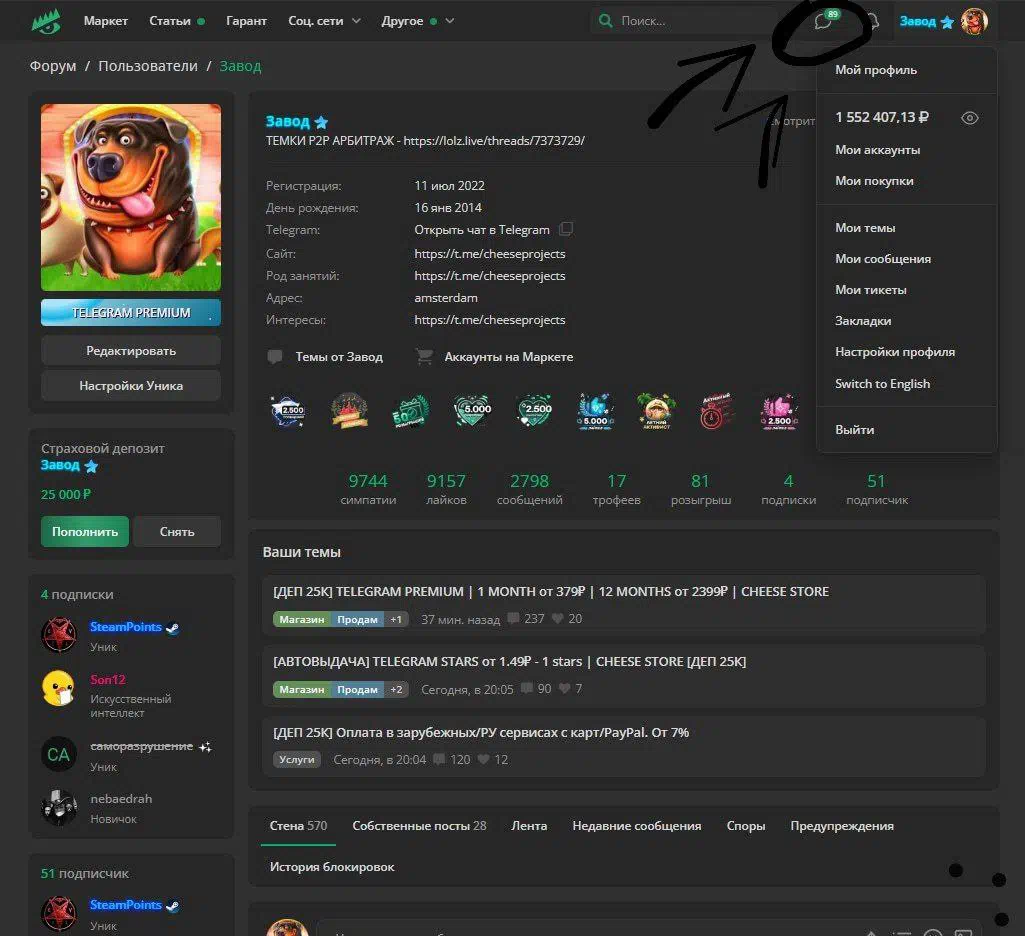Open nebaedrah avatar

tap(59, 807)
